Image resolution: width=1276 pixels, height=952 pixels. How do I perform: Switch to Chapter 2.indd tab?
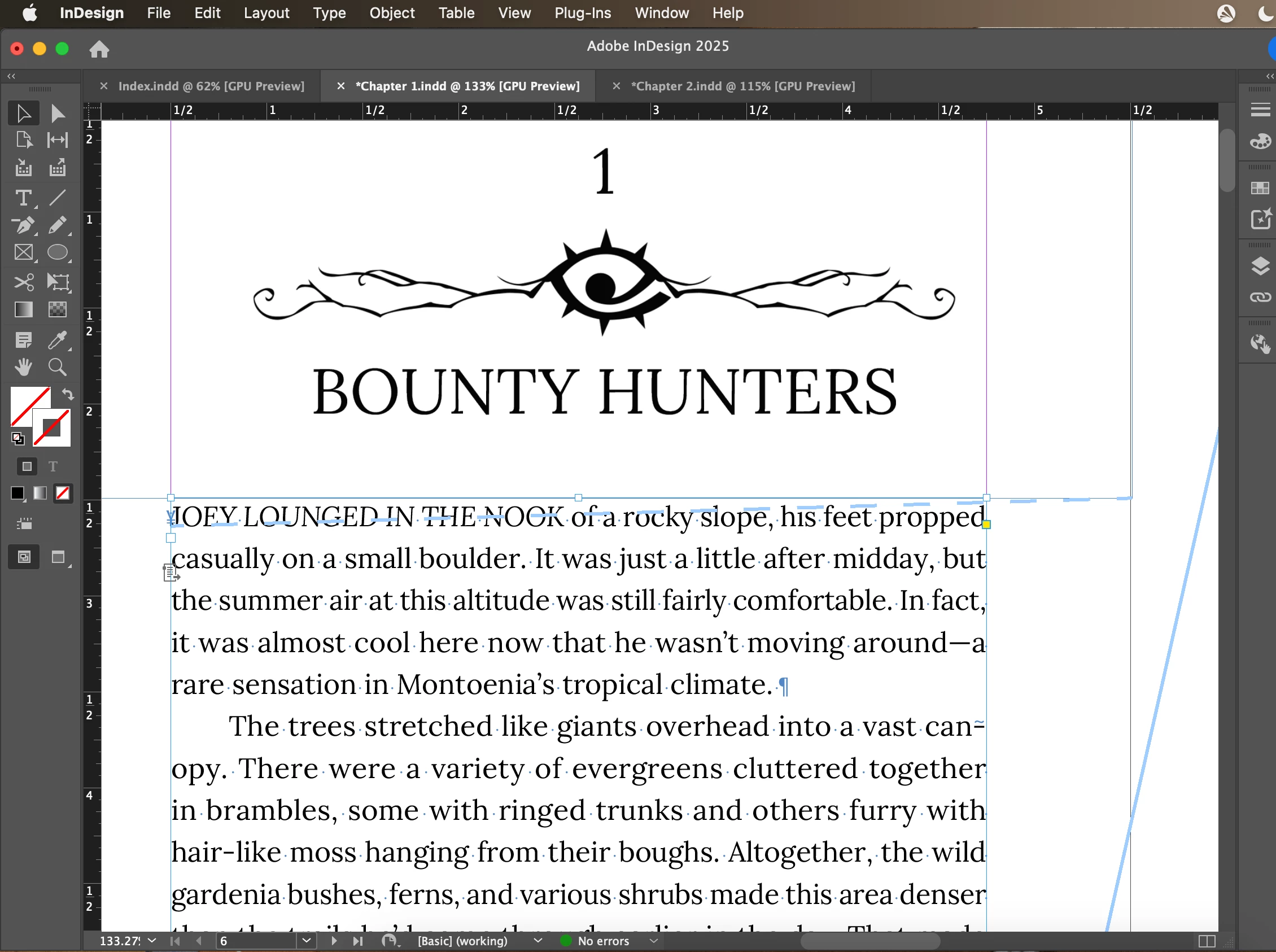(742, 86)
